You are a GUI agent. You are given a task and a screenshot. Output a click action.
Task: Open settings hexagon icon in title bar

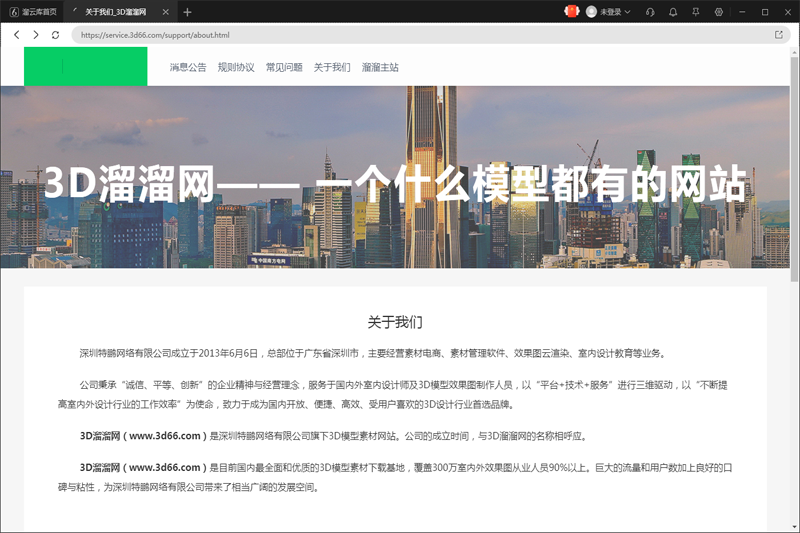[718, 12]
